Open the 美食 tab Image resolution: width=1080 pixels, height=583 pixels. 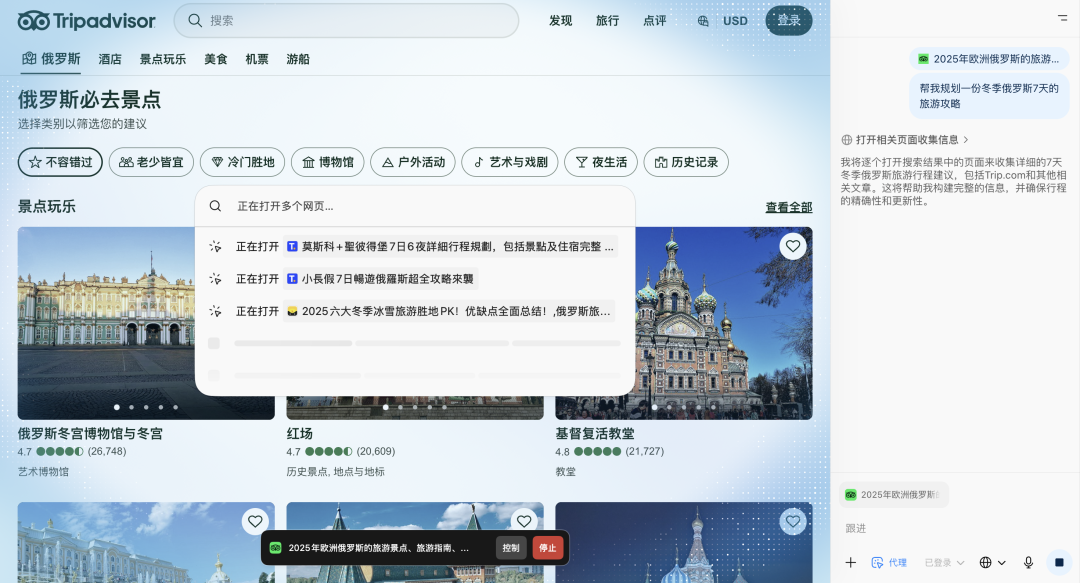pyautogui.click(x=216, y=59)
